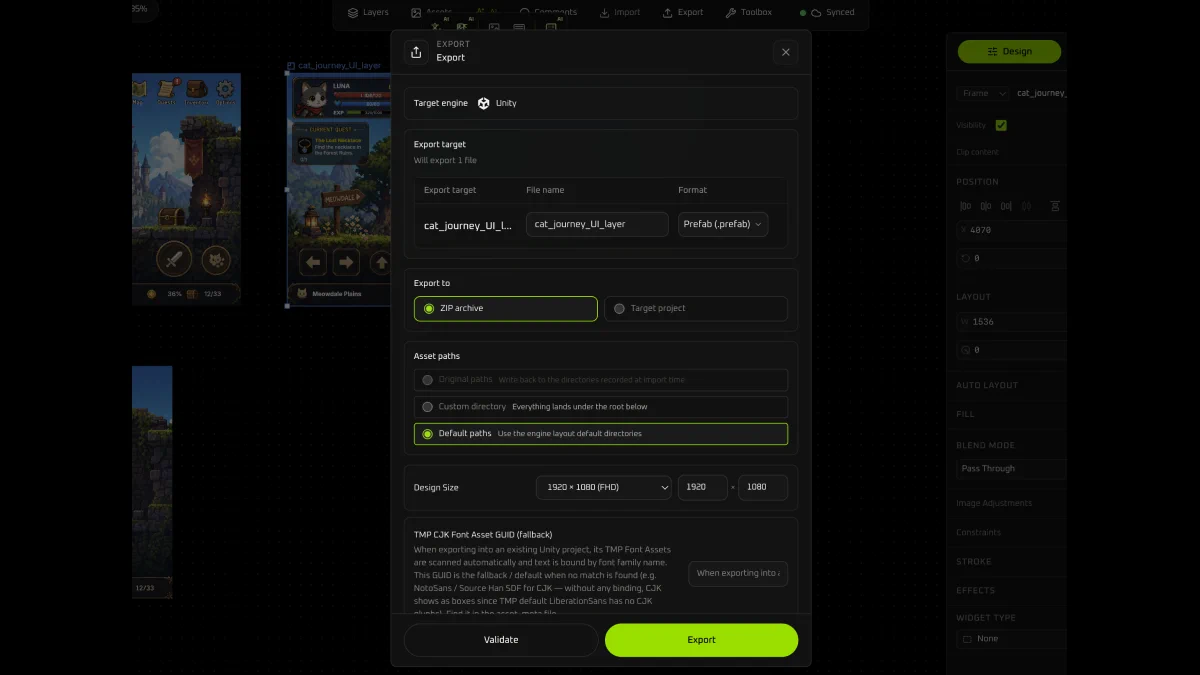1200x675 pixels.
Task: Click Export in the top toolbar
Action: 683,13
